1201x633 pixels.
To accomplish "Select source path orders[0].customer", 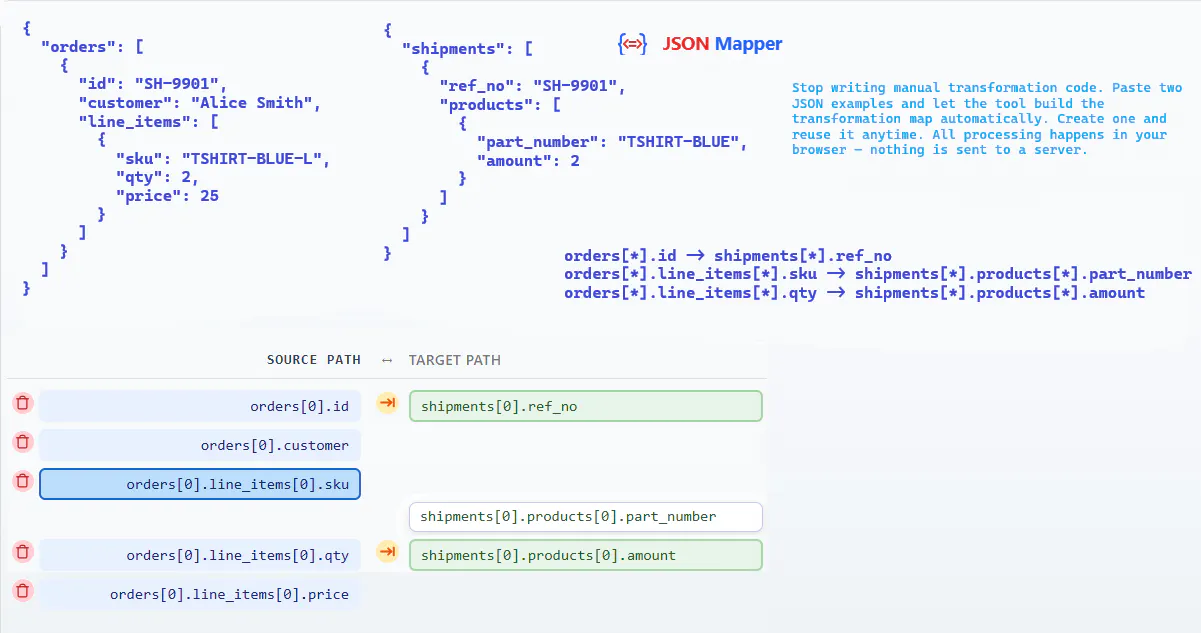I will click(x=200, y=445).
